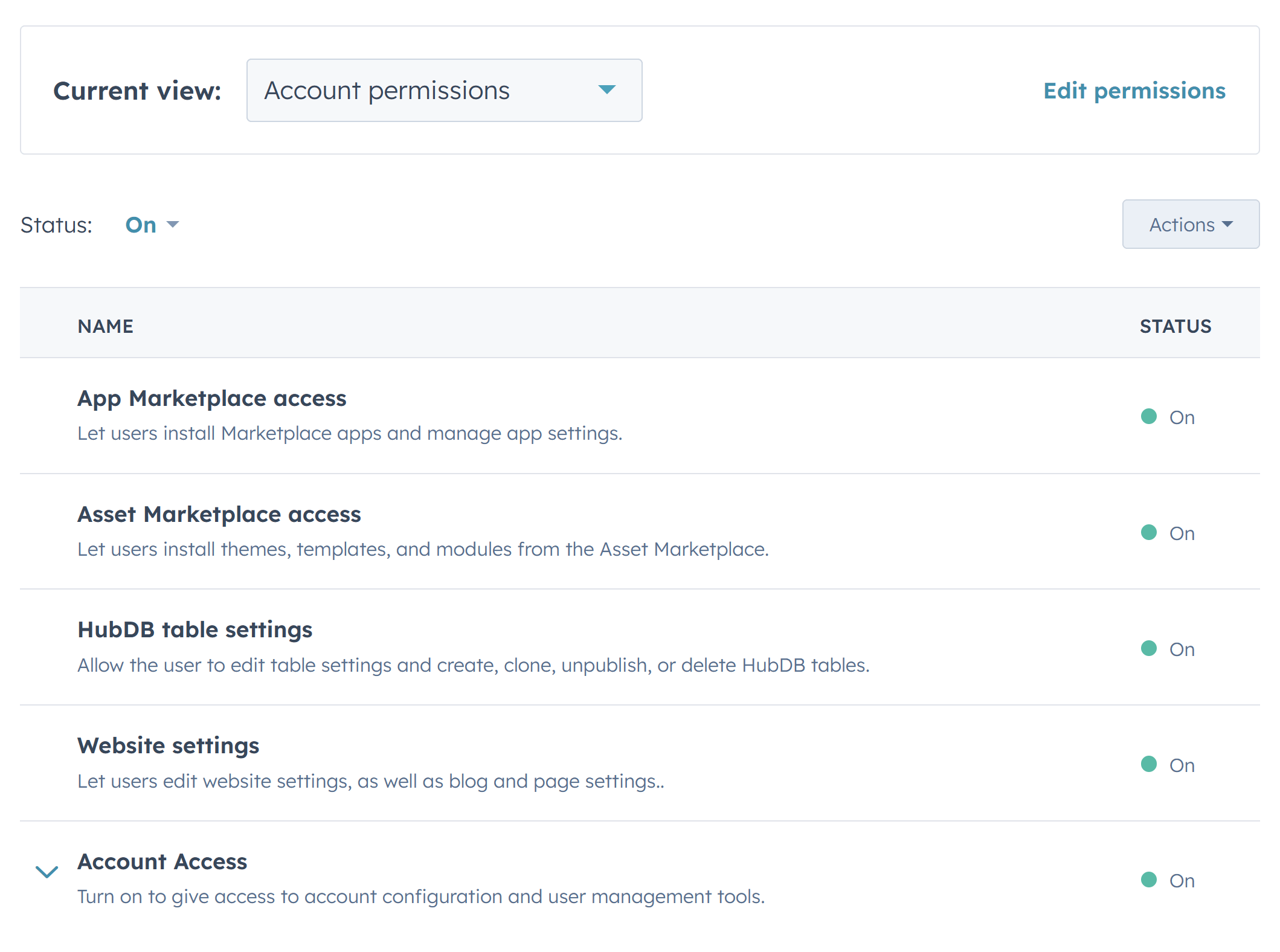The image size is (1280, 952).
Task: Click the green status indicator beside Asset Marketplace access
Action: [1150, 533]
